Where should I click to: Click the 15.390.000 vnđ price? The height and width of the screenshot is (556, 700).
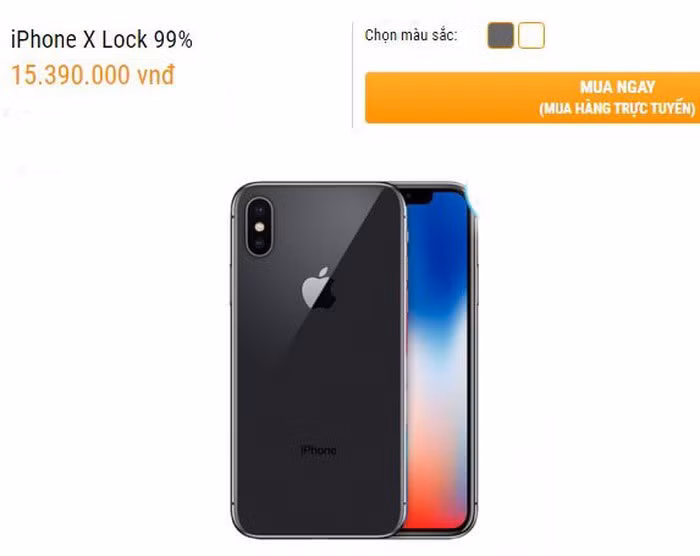coord(92,75)
